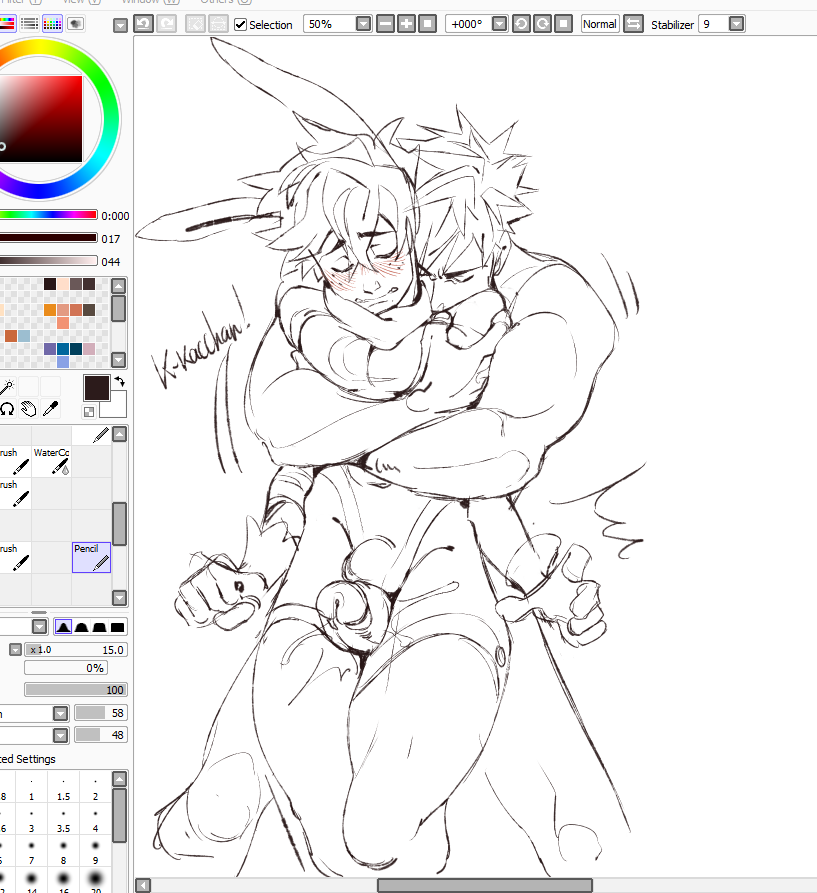Click the flip view horizontally icon
This screenshot has width=817, height=893.
pyautogui.click(x=633, y=24)
